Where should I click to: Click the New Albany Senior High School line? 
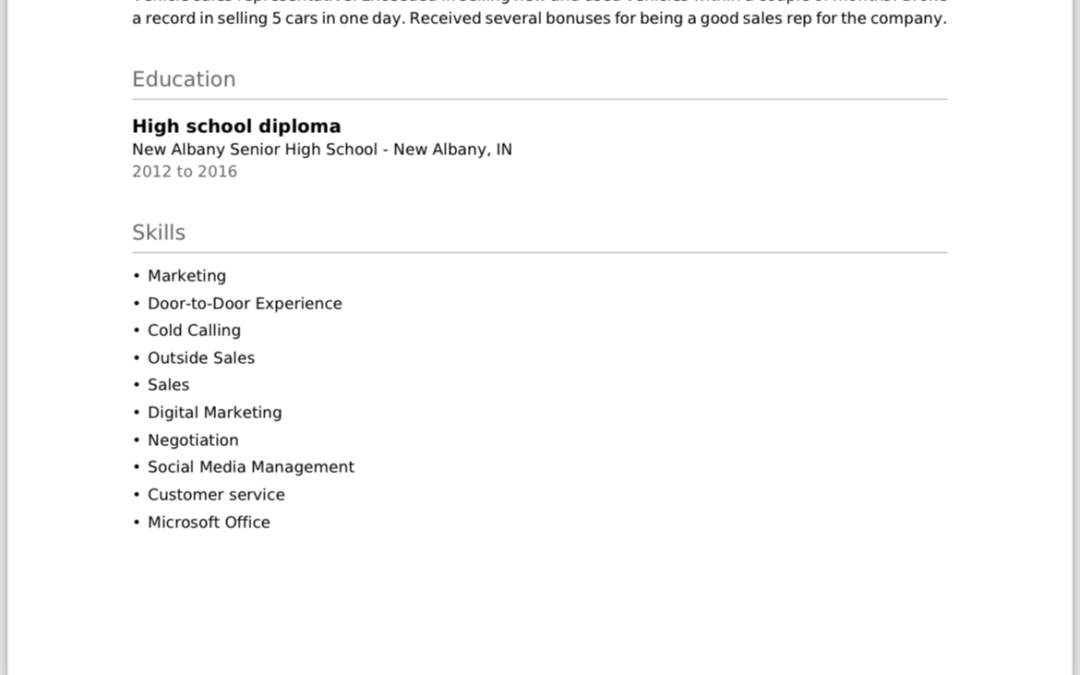point(322,149)
